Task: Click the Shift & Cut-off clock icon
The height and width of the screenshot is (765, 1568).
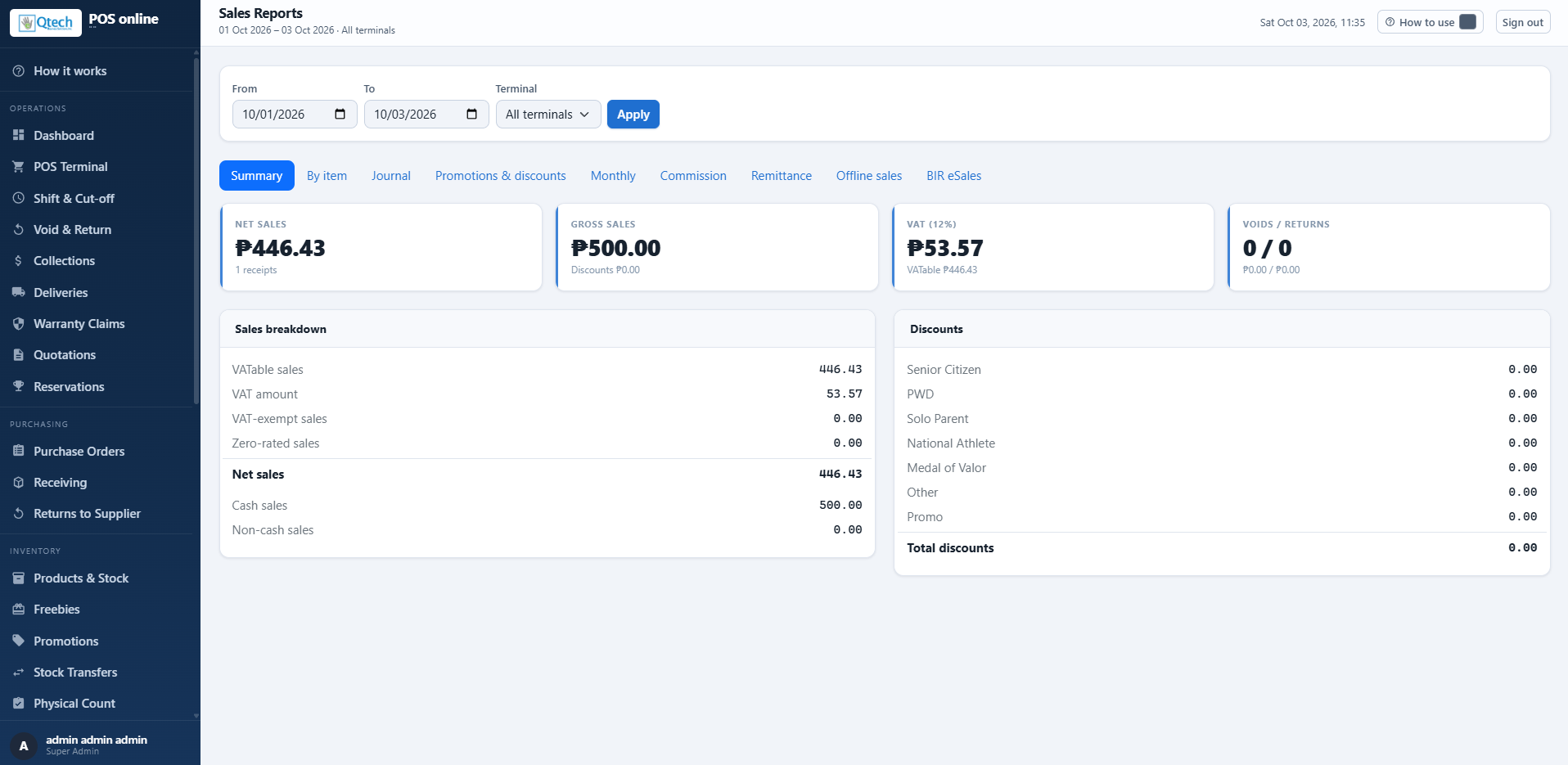Action: pyautogui.click(x=18, y=198)
